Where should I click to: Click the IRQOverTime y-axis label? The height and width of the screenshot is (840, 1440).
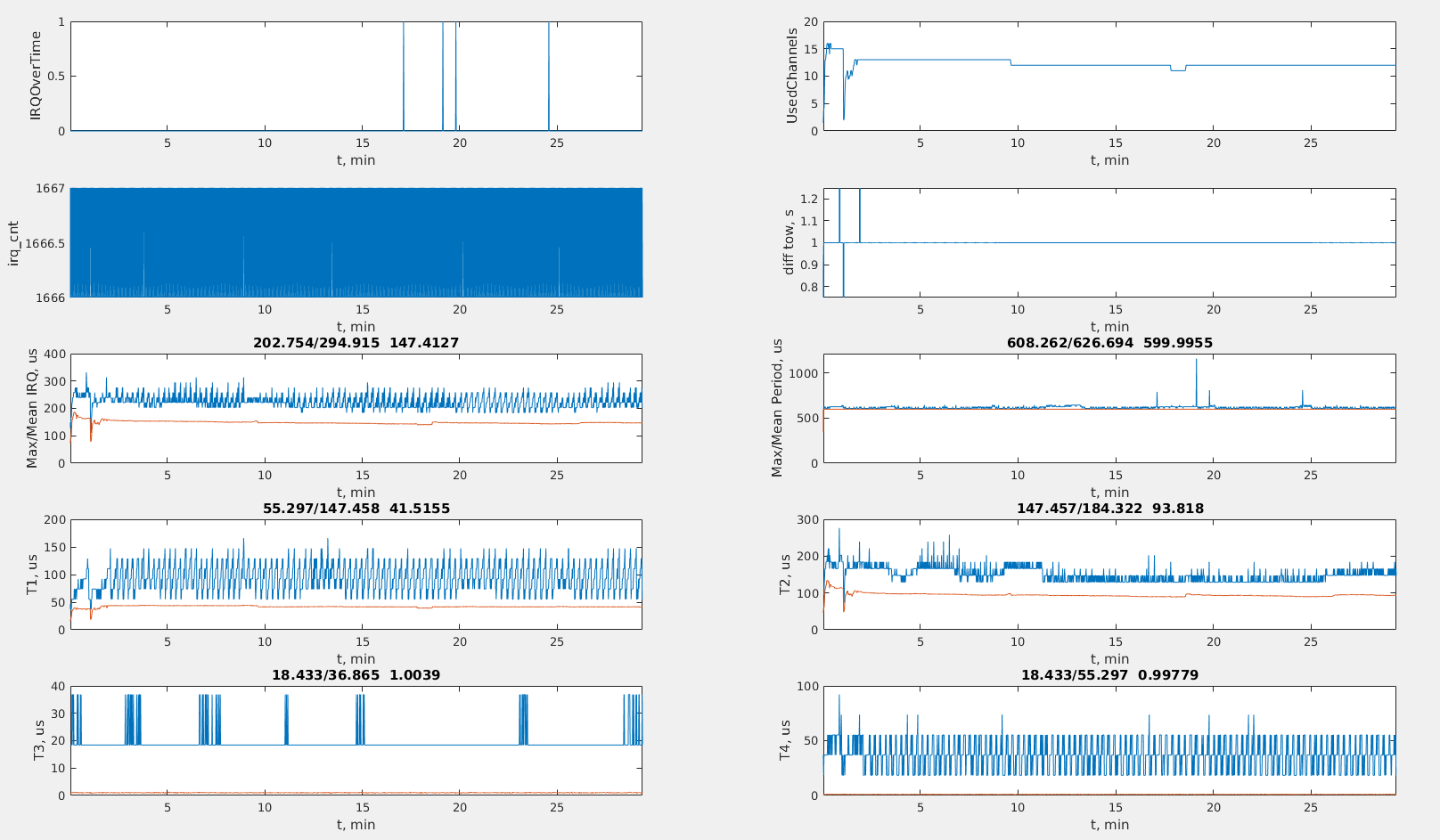tap(37, 76)
